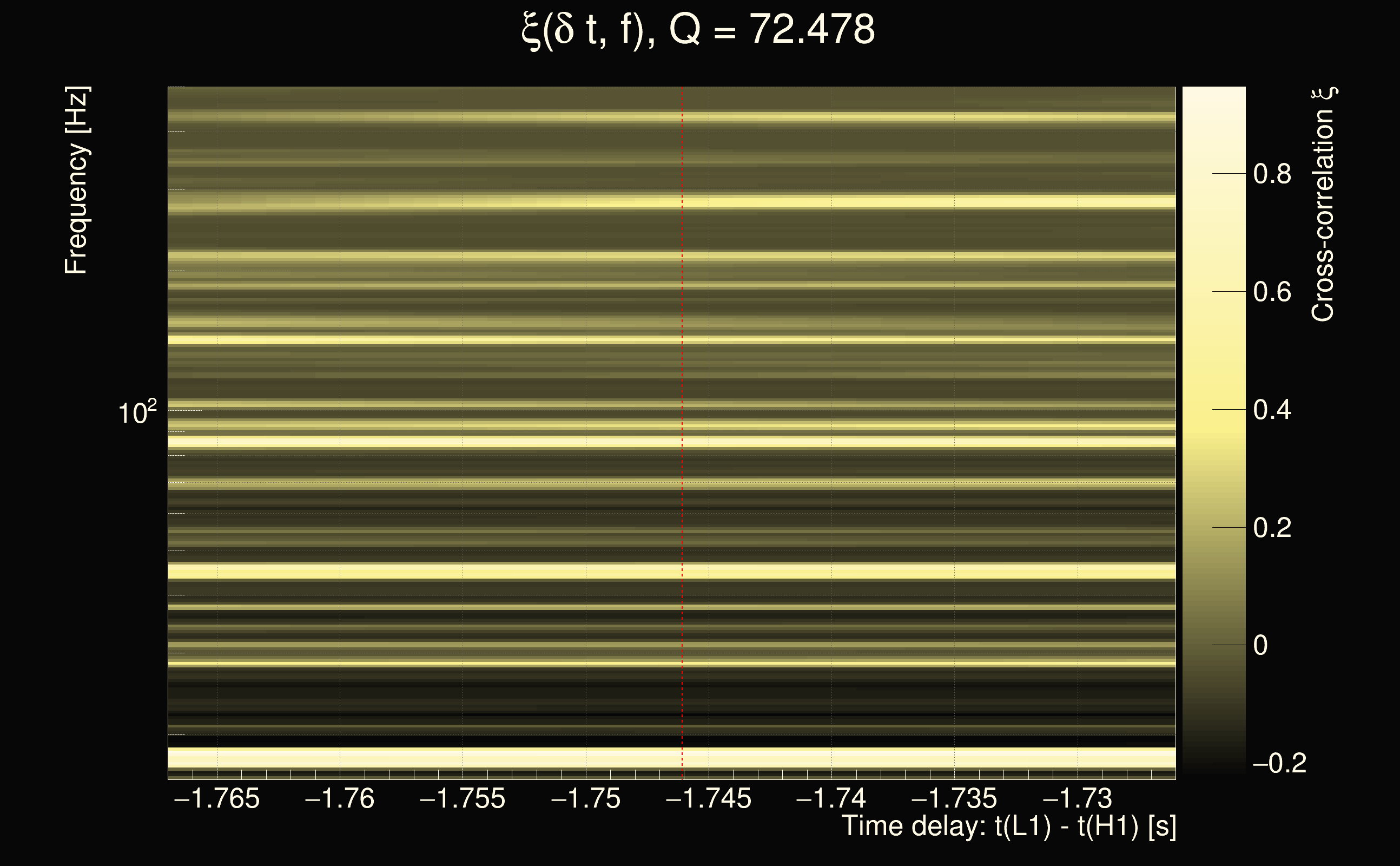Viewport: 1400px width, 866px height.
Task: Click the –1.73 time axis label
Action: pos(1077,798)
